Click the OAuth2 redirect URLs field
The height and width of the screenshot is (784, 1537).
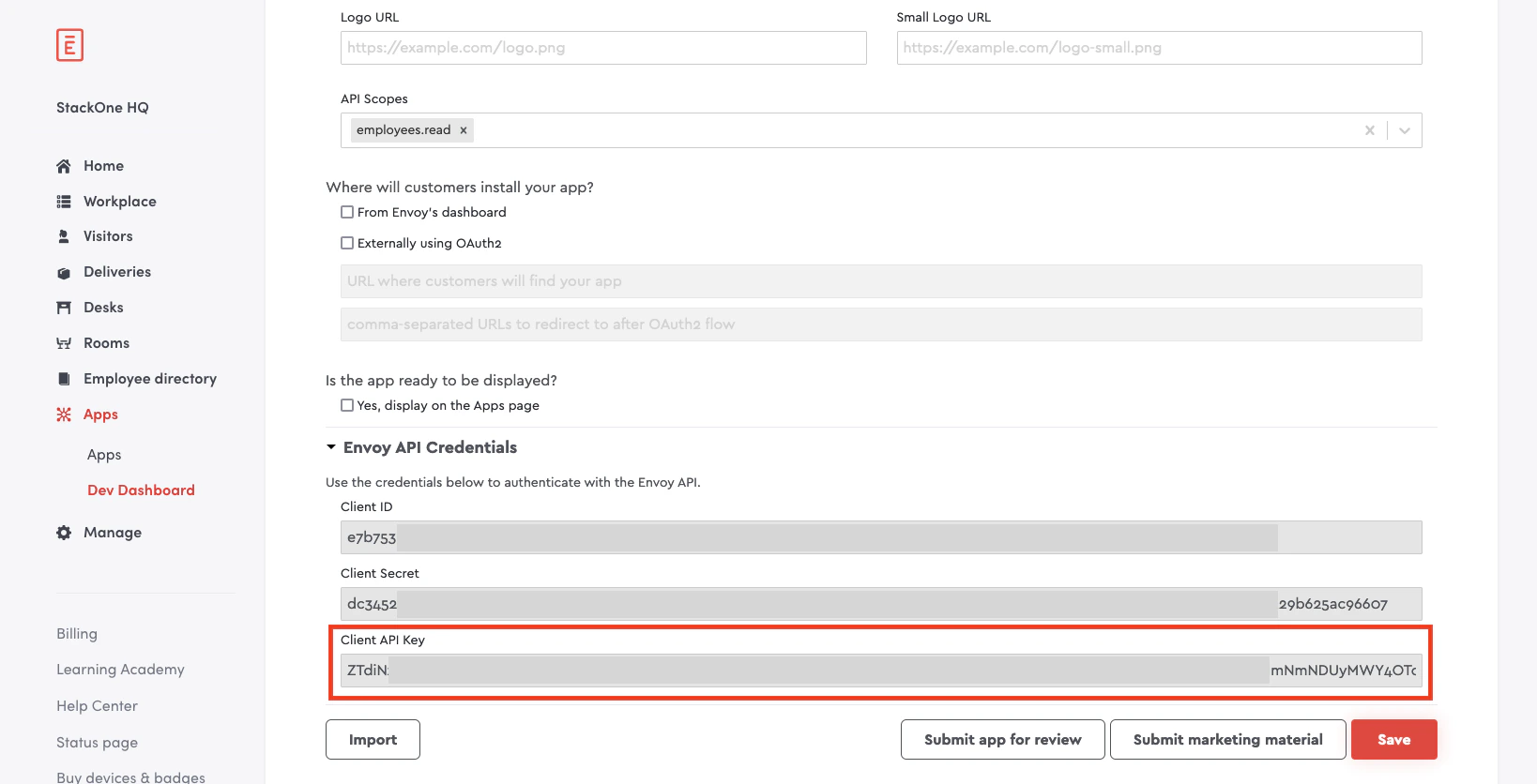click(881, 324)
